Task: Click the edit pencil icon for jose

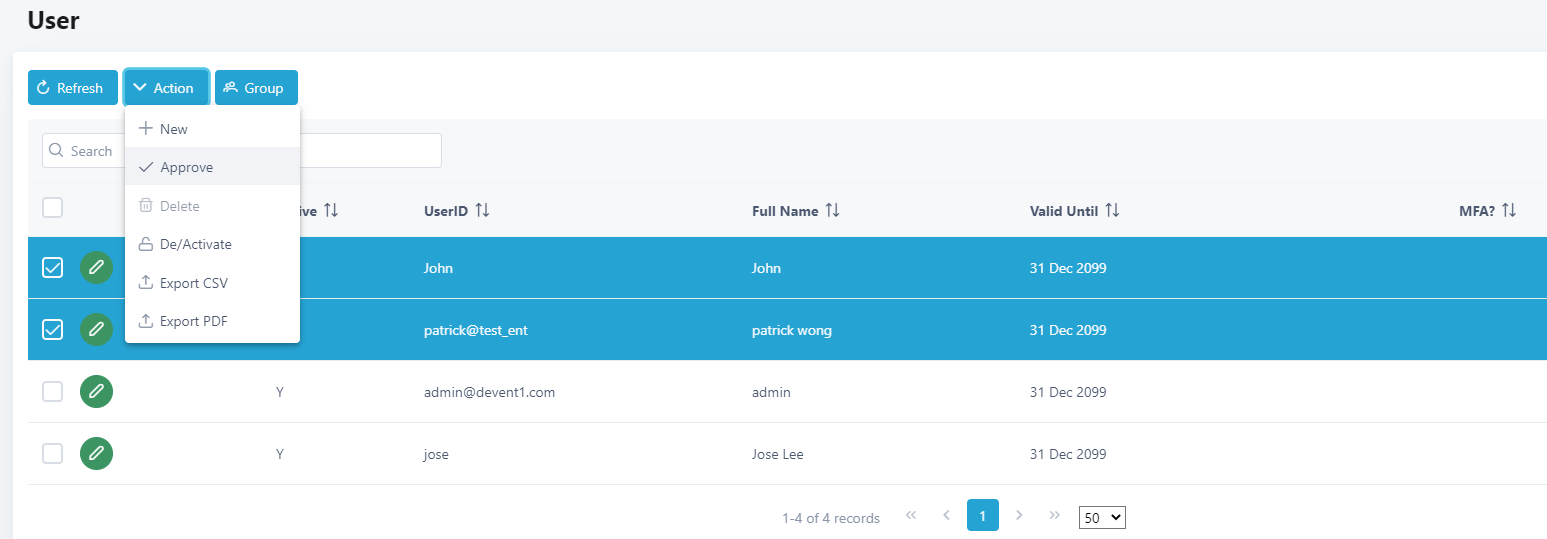Action: [x=96, y=454]
